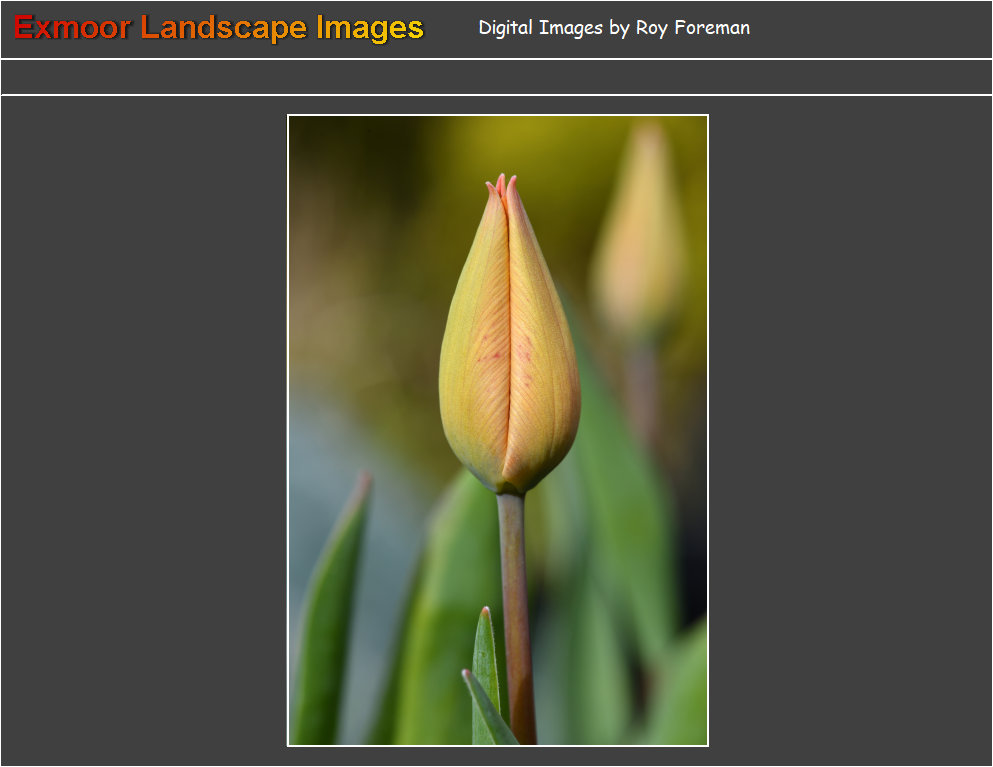Click the red word "Exmoor" in the title
The image size is (993, 767).
(72, 28)
